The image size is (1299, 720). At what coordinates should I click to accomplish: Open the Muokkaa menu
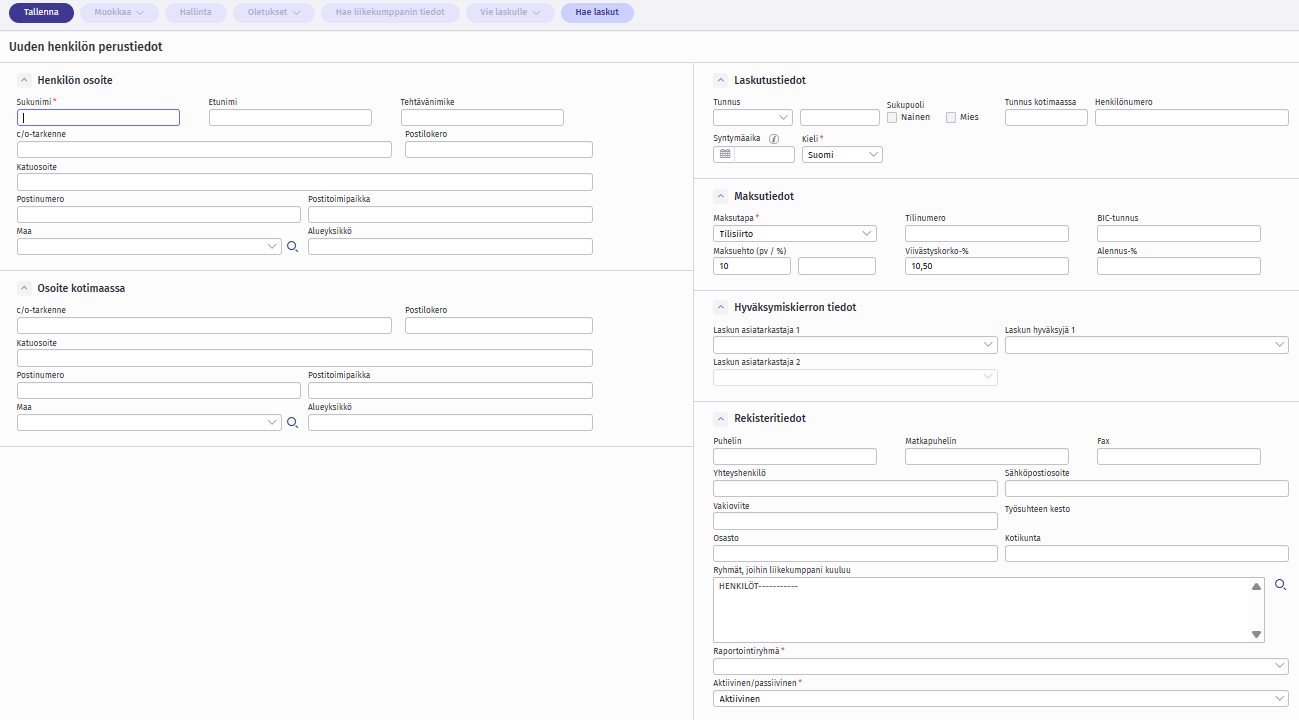[x=119, y=13]
